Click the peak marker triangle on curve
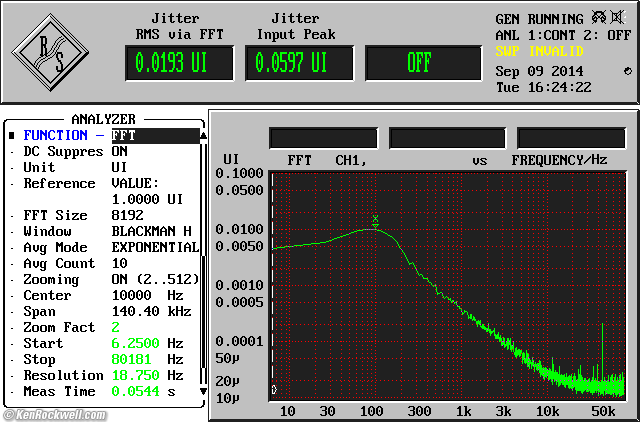Screen dimensions: 640x422 click(x=375, y=227)
